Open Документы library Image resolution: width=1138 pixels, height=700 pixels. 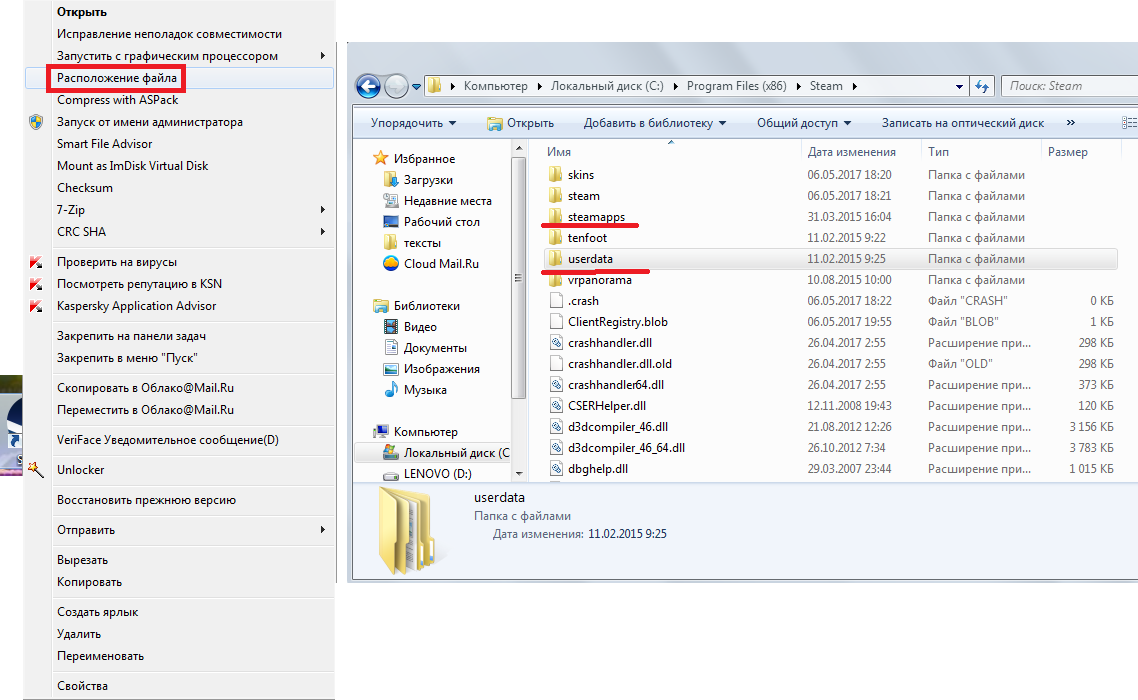point(435,348)
